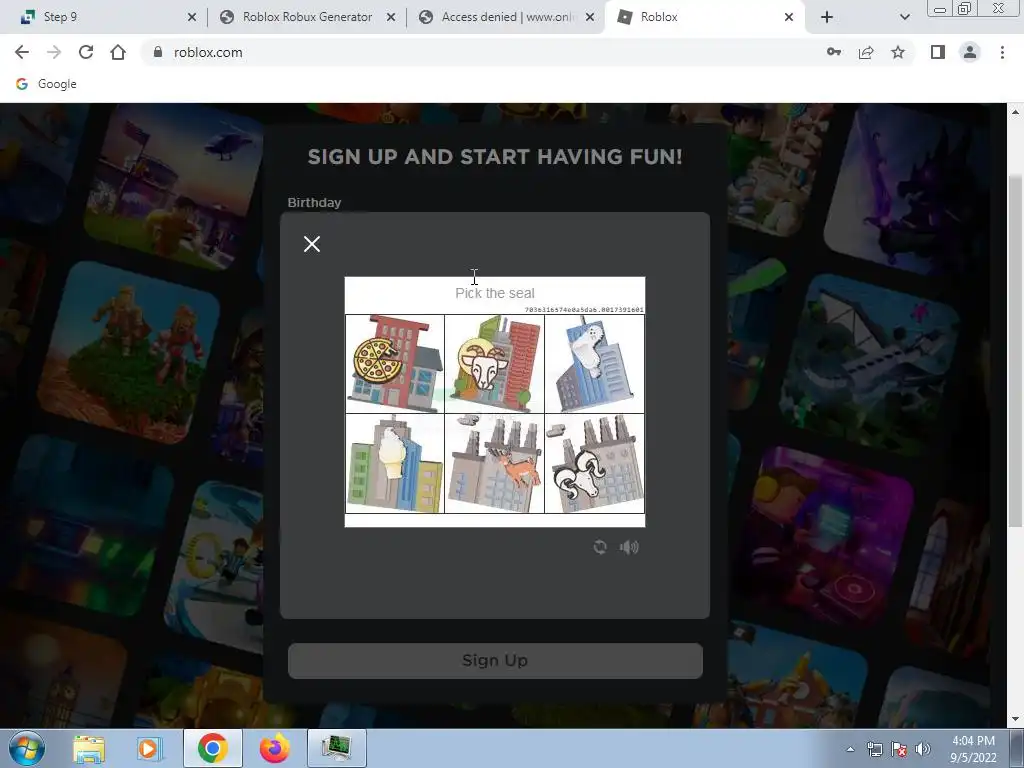The image size is (1024, 768).
Task: Select the deer on factory image
Action: tap(494, 464)
